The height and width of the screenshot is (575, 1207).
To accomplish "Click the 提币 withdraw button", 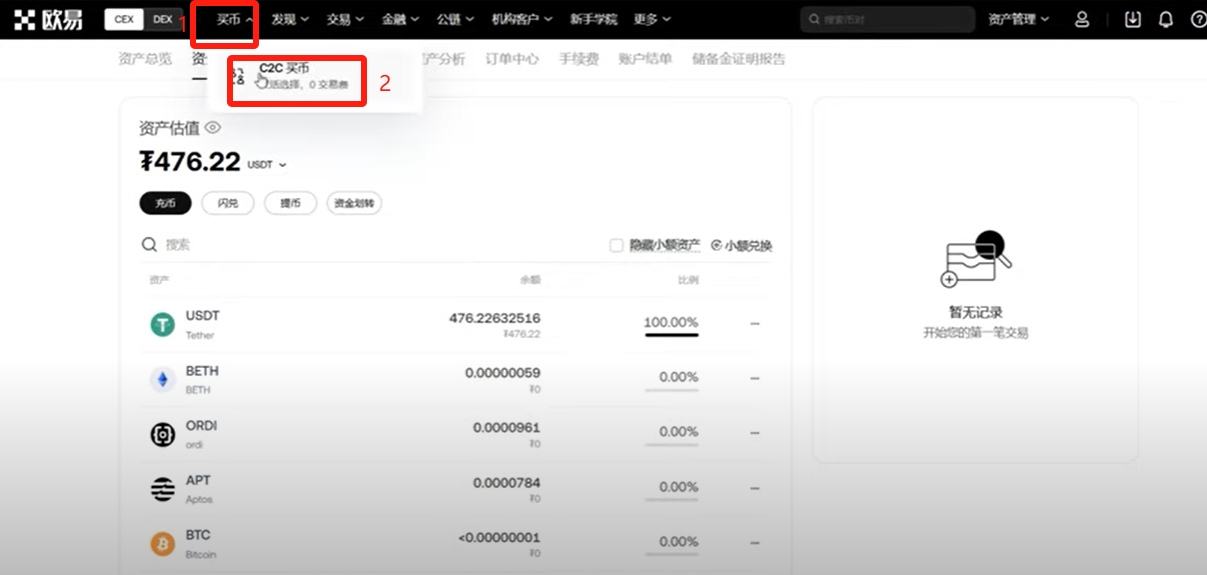I will point(290,203).
